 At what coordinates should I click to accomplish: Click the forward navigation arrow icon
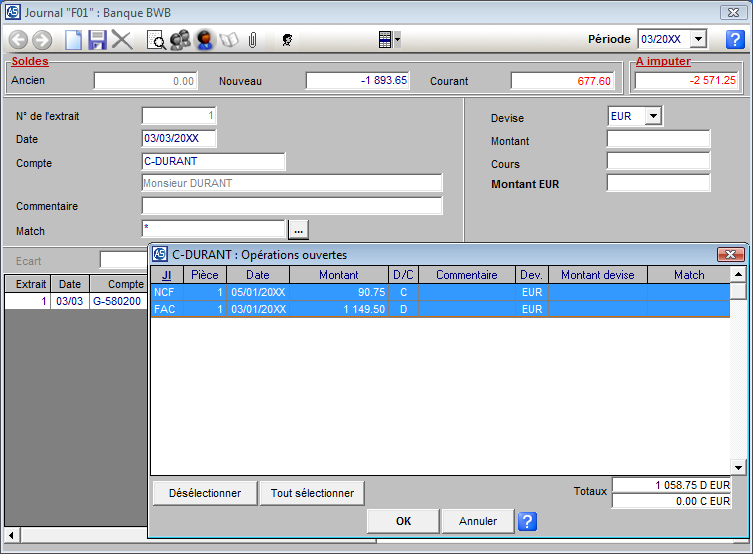pos(42,40)
